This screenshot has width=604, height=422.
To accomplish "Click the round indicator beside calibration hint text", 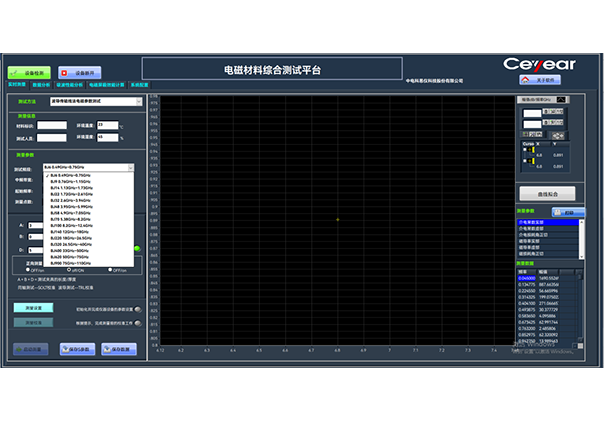I will [x=137, y=323].
